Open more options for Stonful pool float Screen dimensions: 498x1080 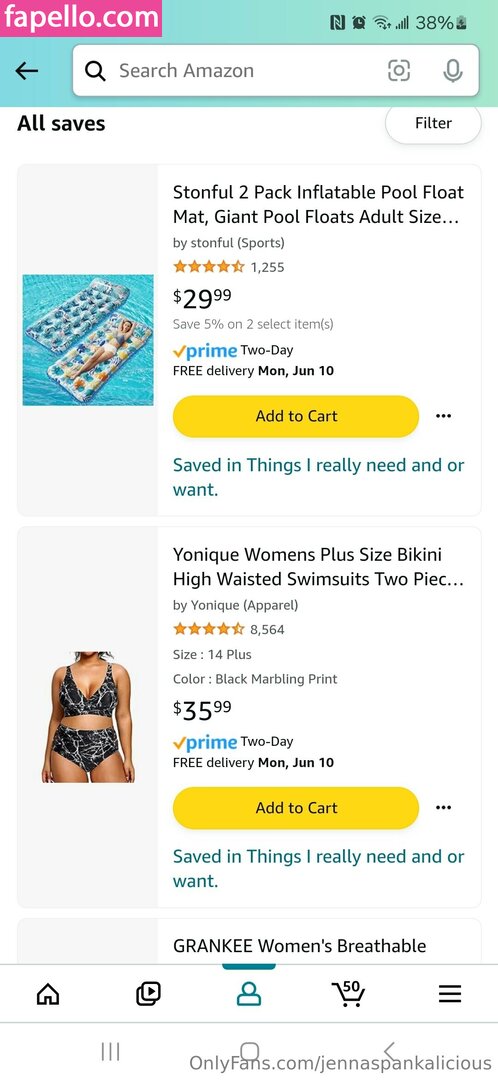[x=444, y=416]
